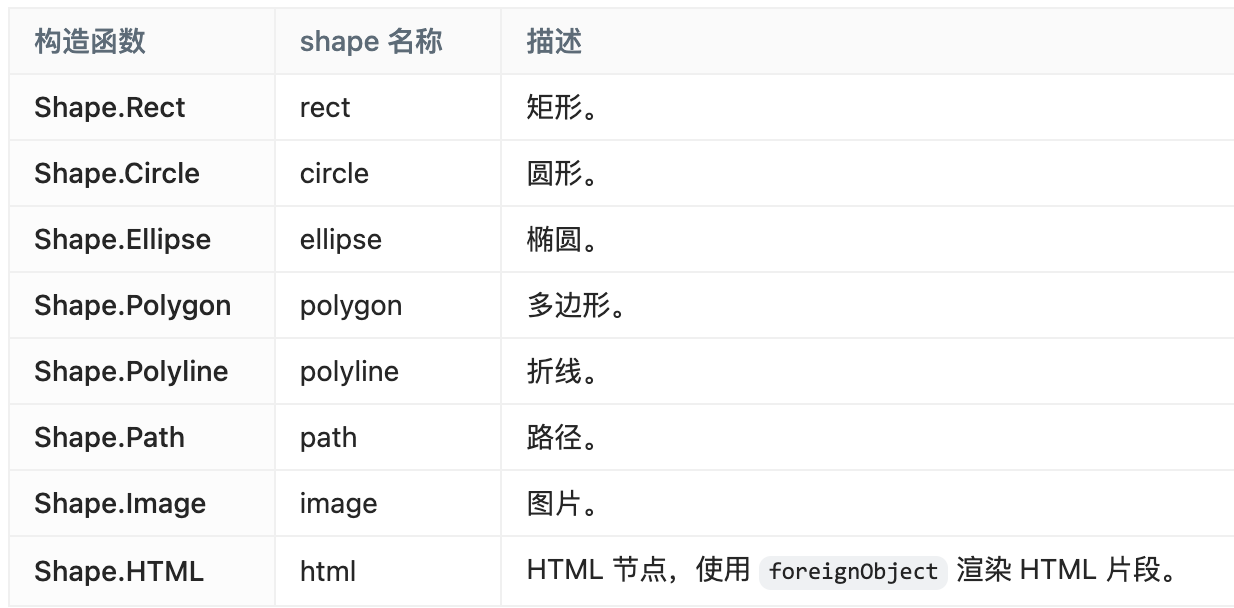This screenshot has height=608, width=1234.
Task: Select the Shape.Circle constructor text
Action: [x=117, y=173]
